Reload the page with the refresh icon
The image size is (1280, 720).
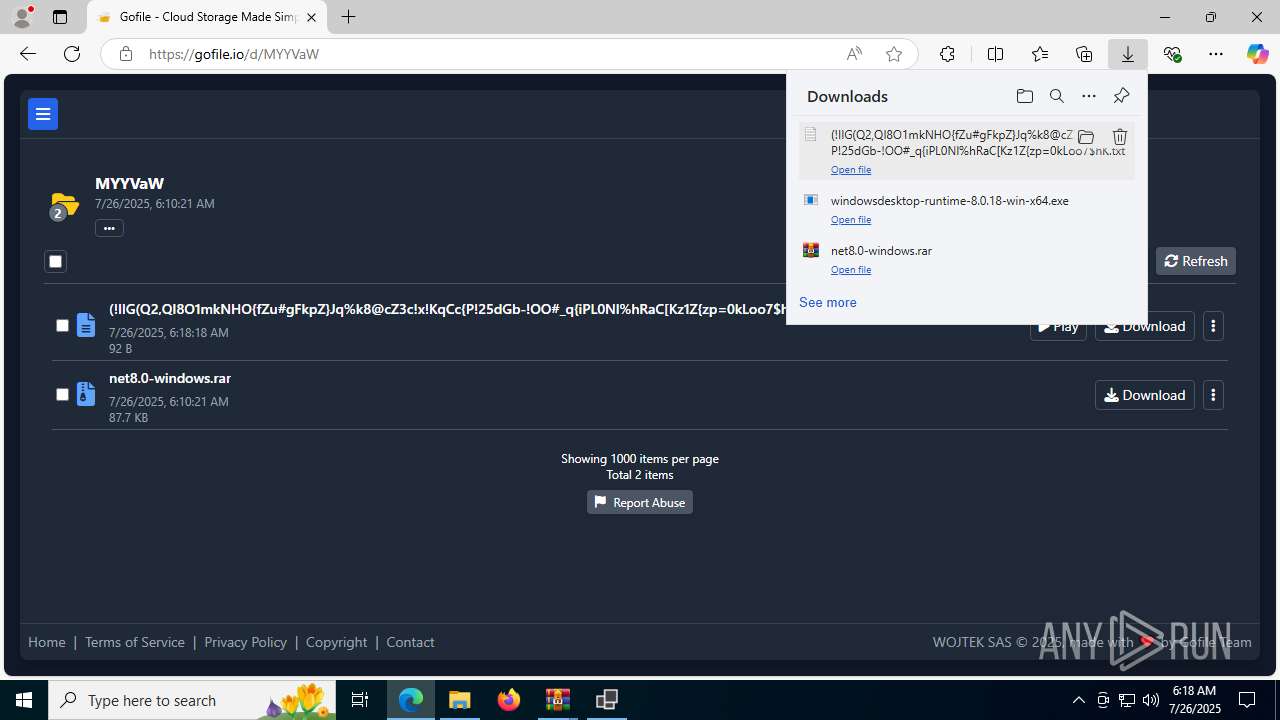click(72, 54)
